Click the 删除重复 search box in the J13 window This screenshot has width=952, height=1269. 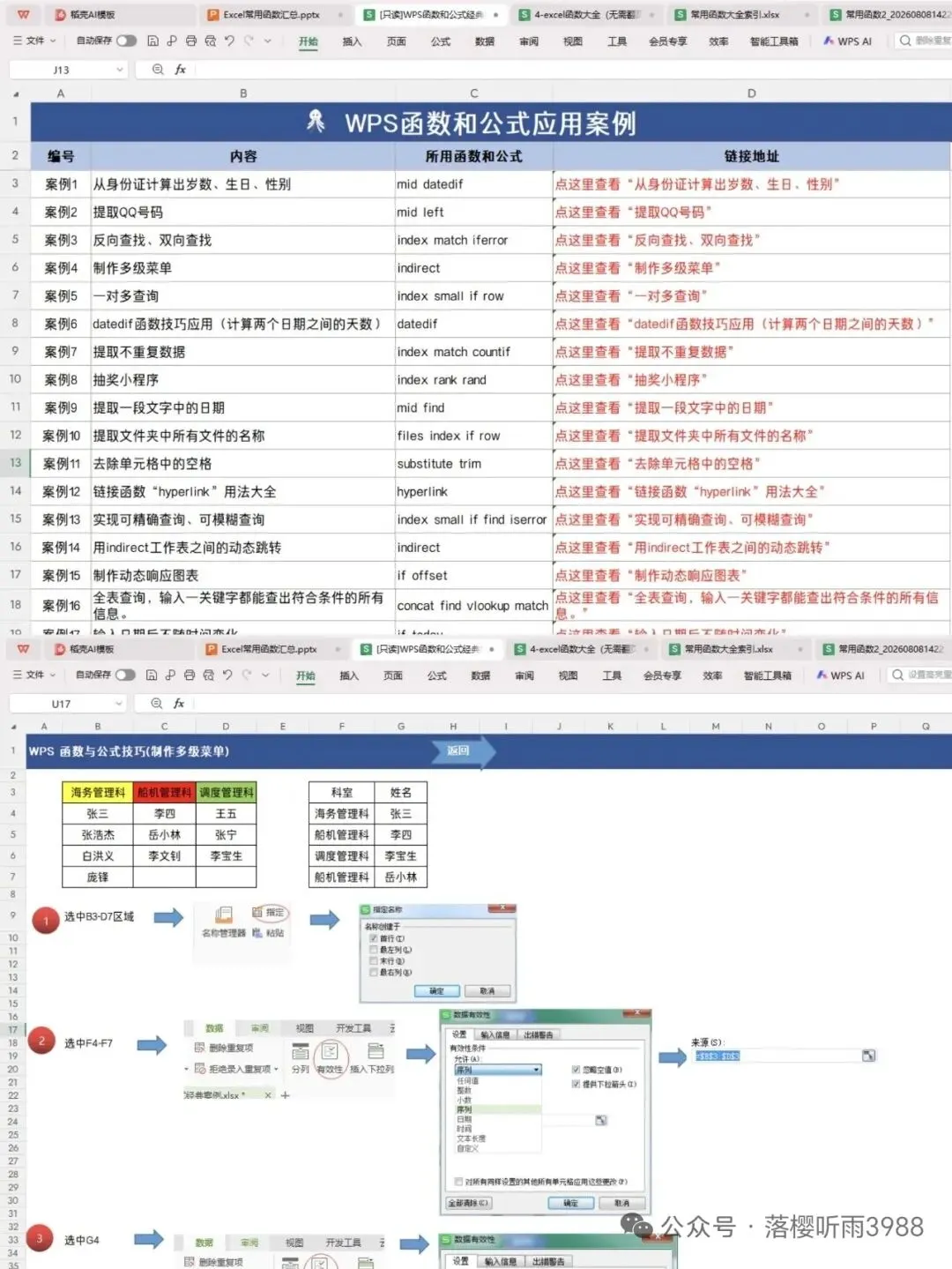(923, 41)
